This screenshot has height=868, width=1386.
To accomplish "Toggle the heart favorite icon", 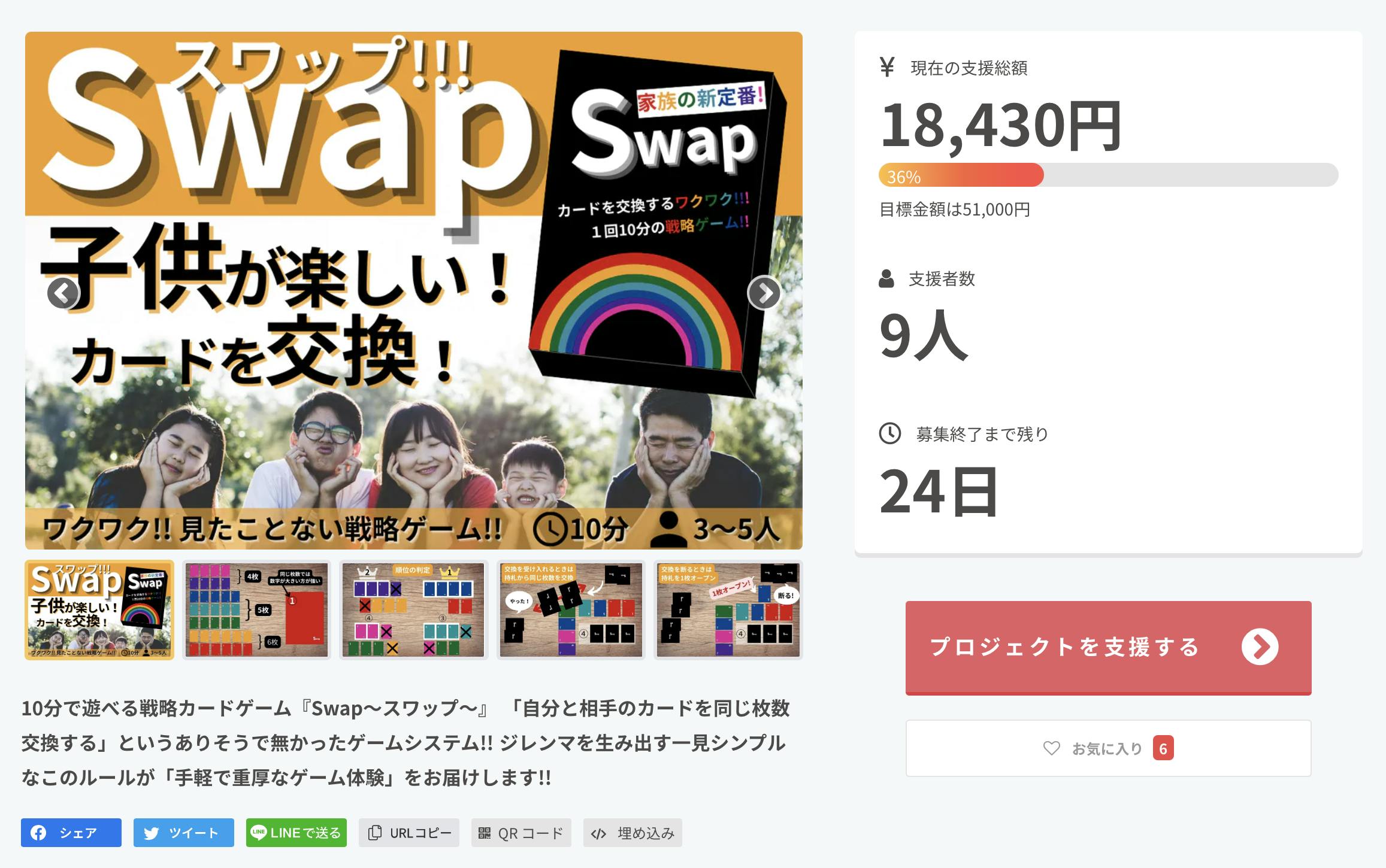I will (x=1051, y=748).
